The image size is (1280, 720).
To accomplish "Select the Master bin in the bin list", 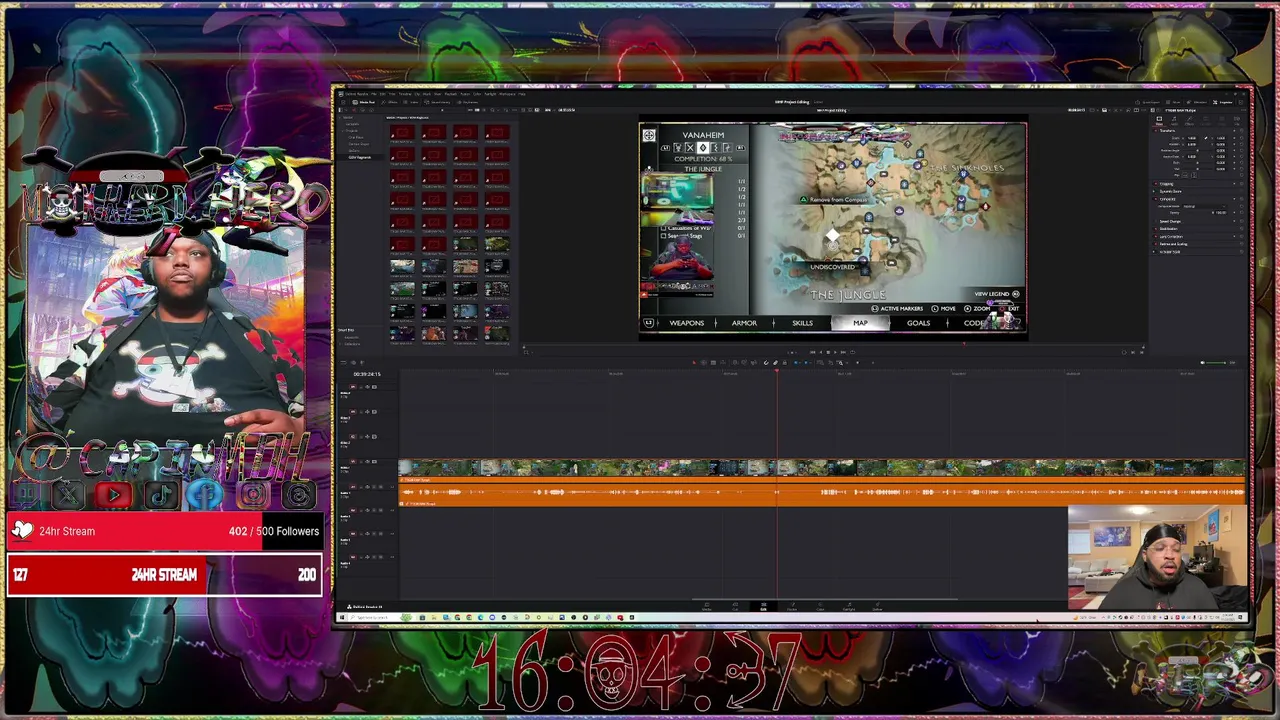I will point(347,117).
